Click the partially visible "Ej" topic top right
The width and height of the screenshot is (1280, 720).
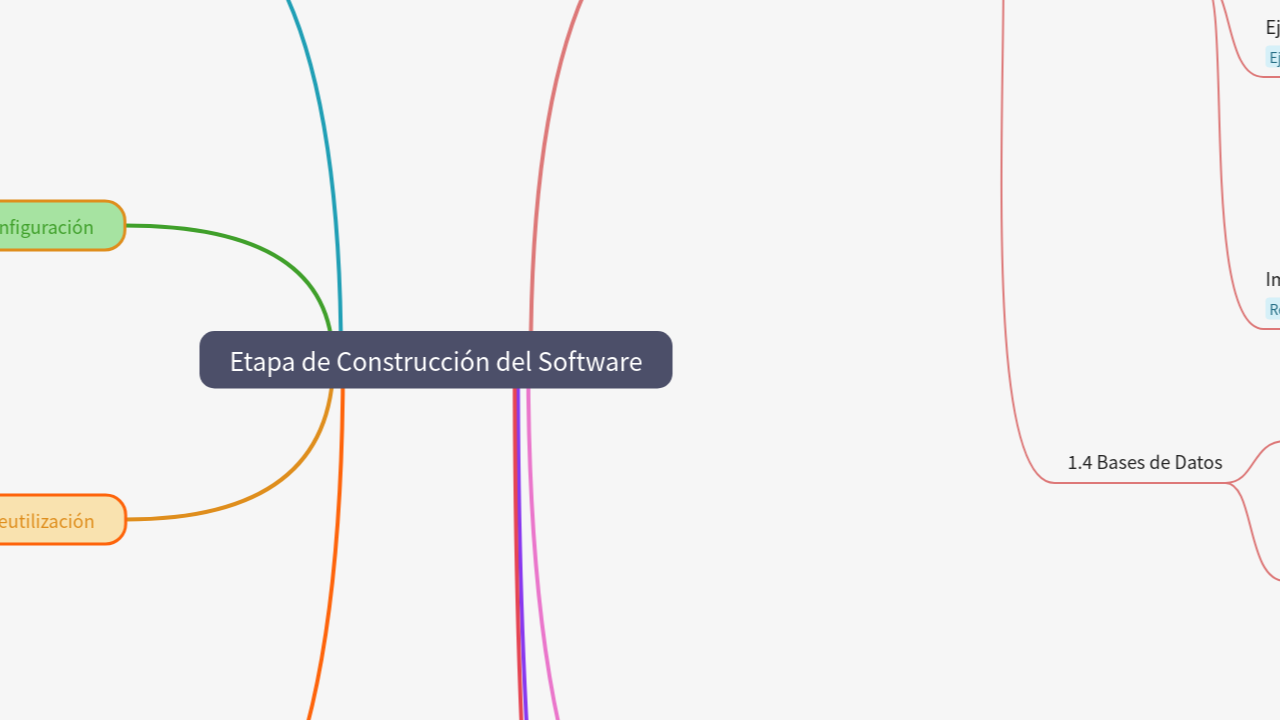(x=1272, y=27)
